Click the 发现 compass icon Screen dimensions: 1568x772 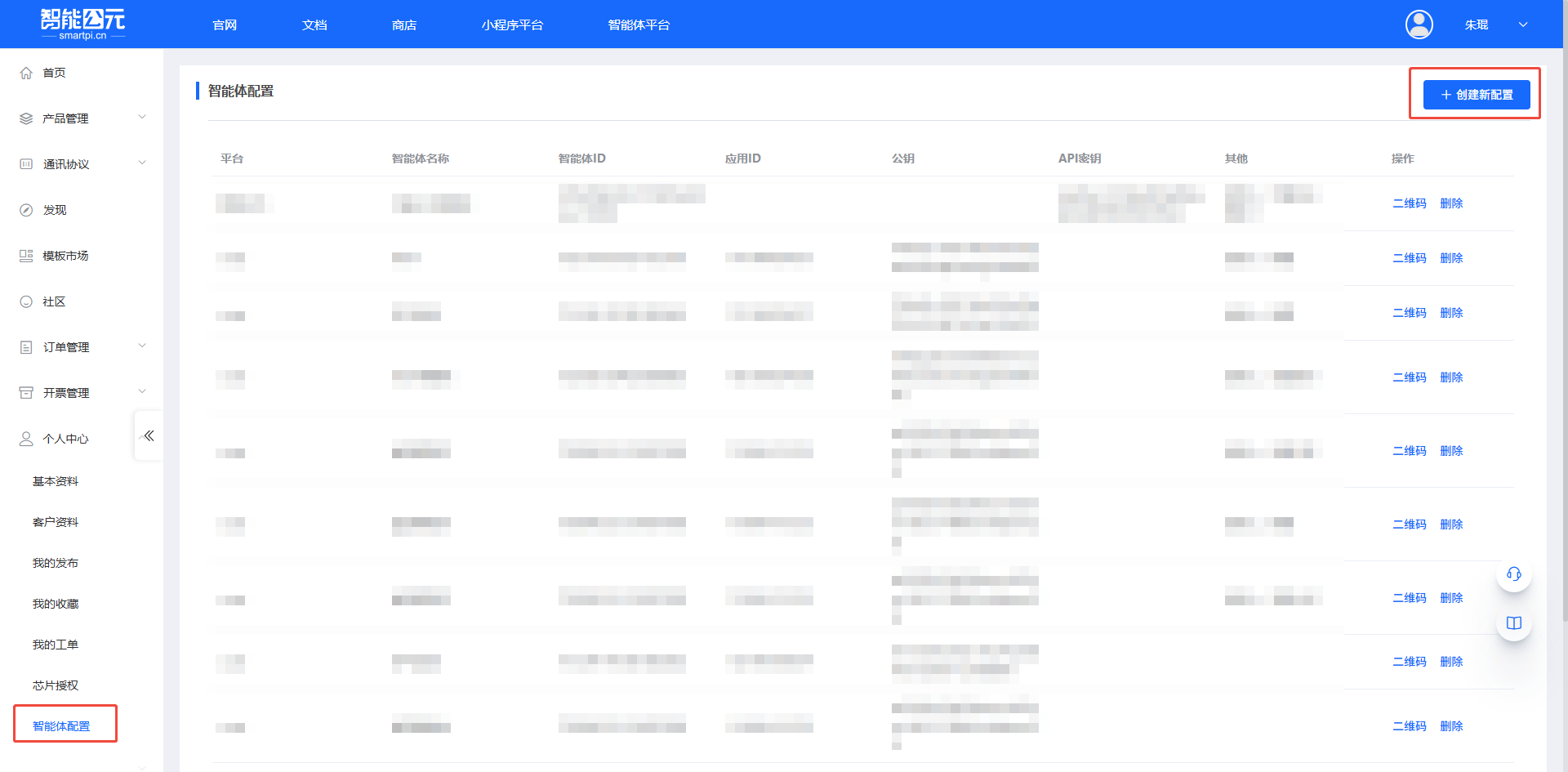point(26,210)
